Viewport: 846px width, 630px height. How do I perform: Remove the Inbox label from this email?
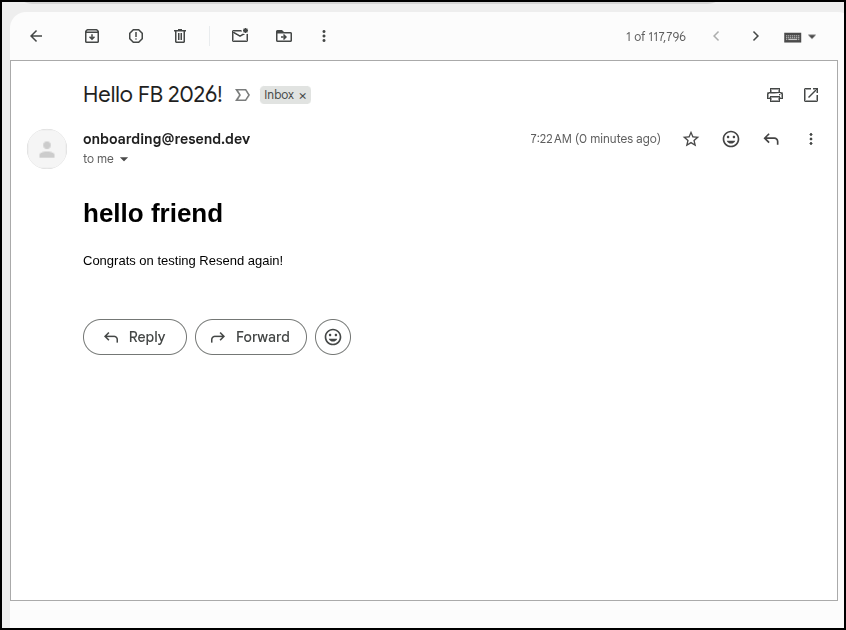pyautogui.click(x=303, y=95)
